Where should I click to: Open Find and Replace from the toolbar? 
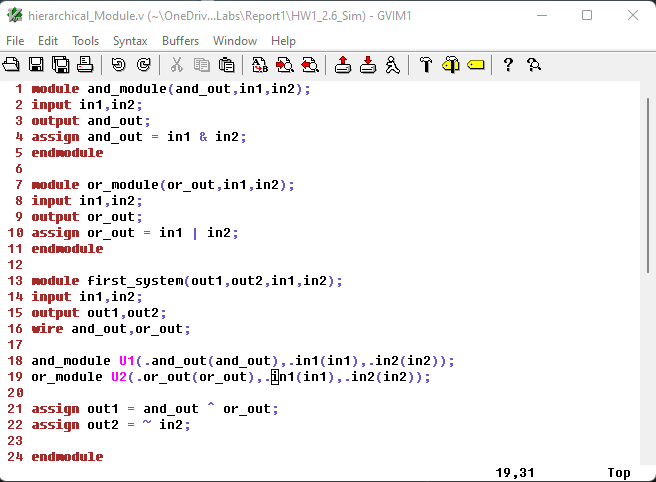click(x=260, y=65)
